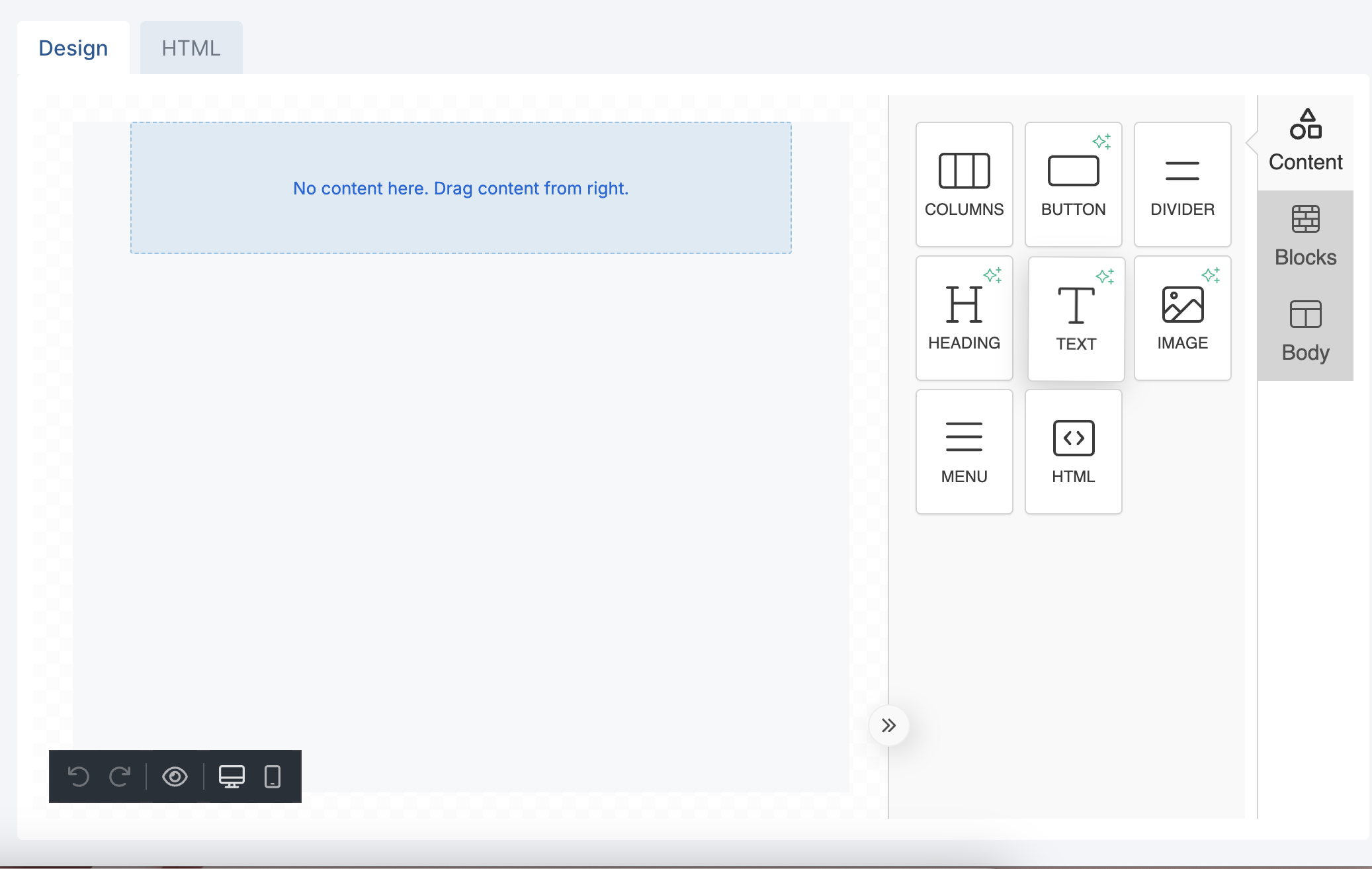
Task: Select the HTML code content tile
Action: [x=1073, y=451]
